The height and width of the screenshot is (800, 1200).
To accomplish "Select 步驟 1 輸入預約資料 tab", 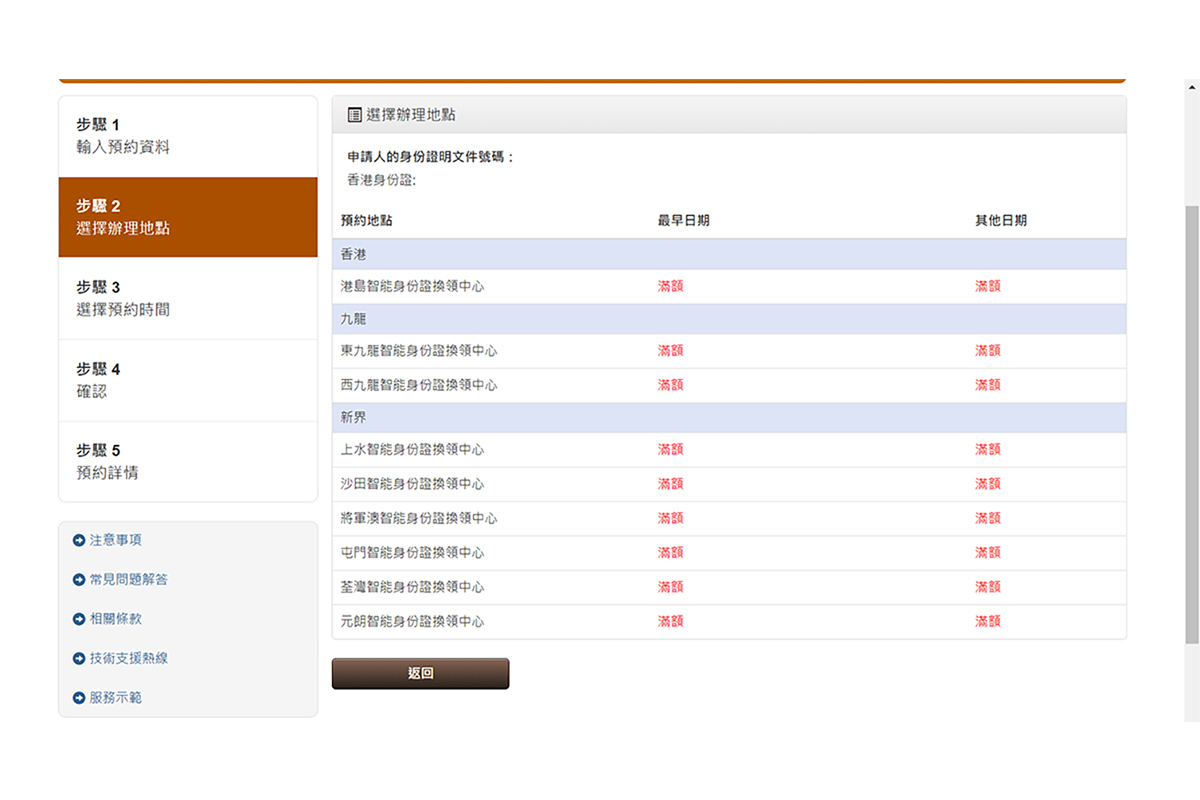I will [x=188, y=136].
